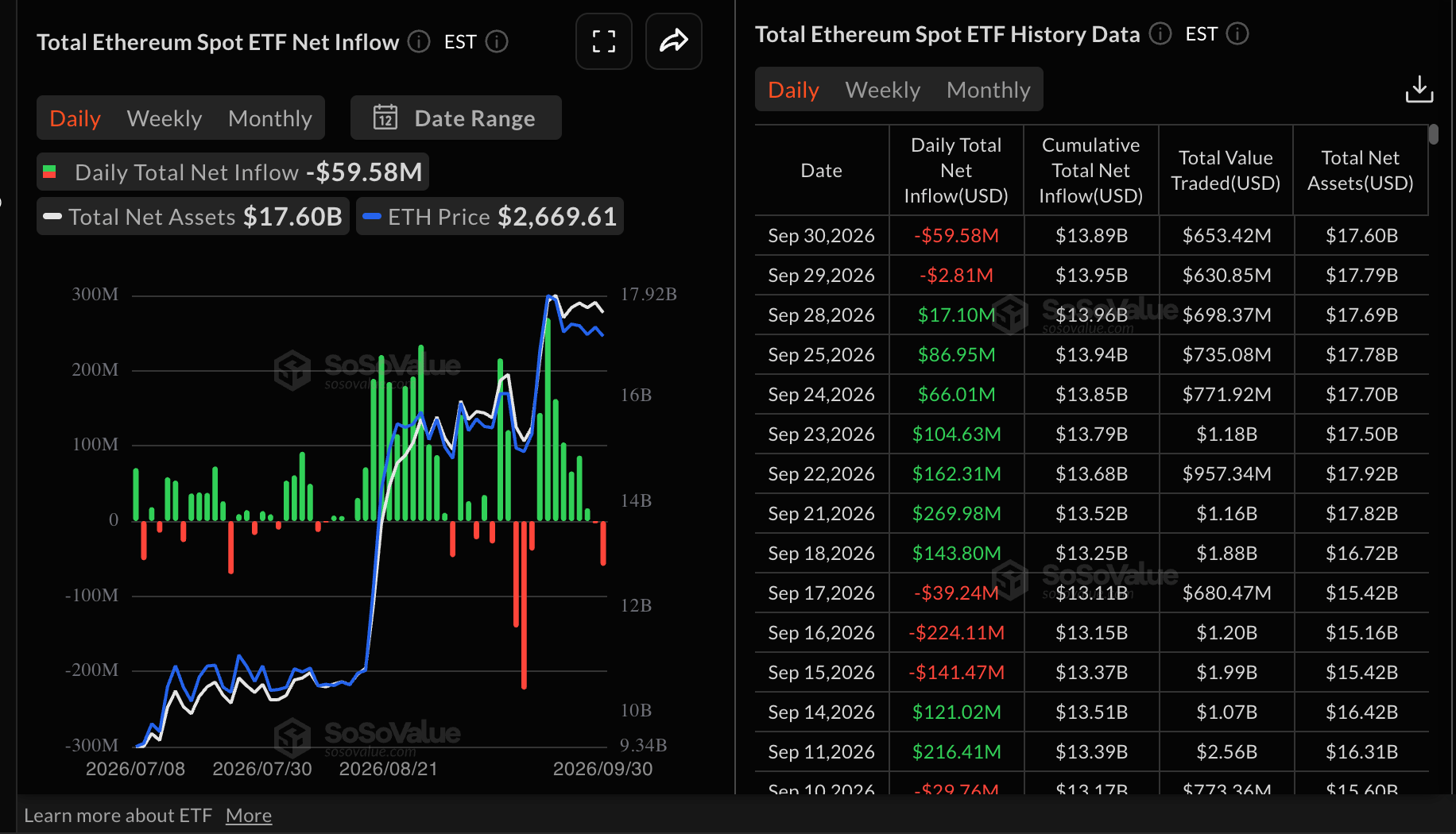Screen dimensions: 1456x834
Task: Download the ETF history data
Action: pos(1419,90)
